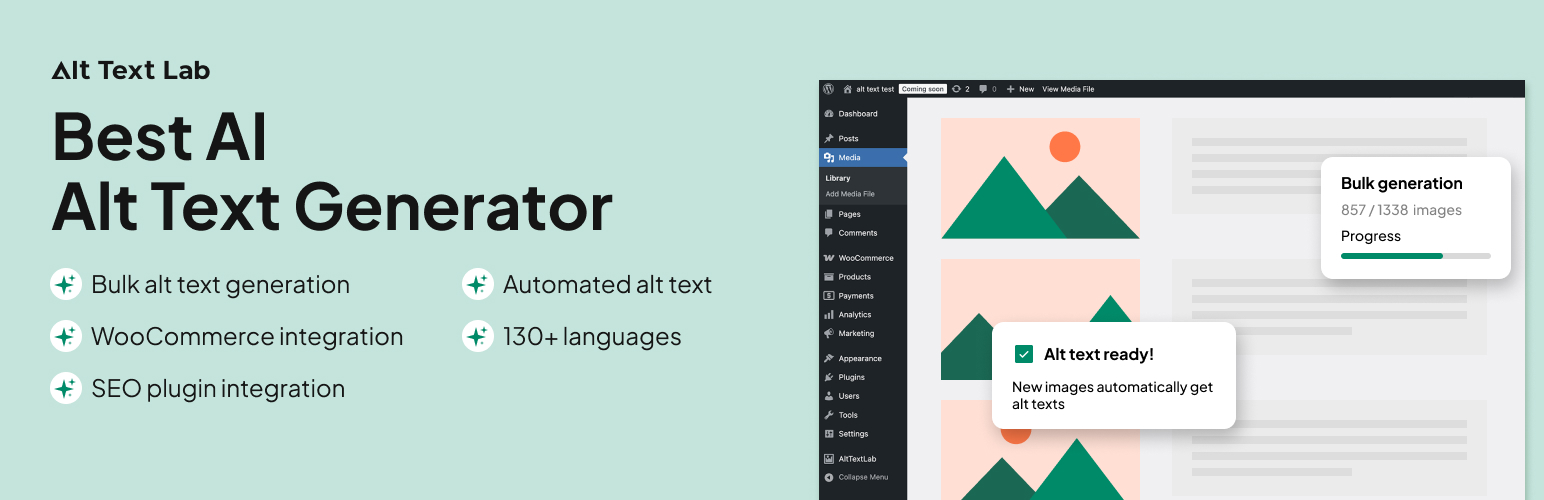
Task: Click sparkle icon beside Bulk alt text generation
Action: pos(66,285)
